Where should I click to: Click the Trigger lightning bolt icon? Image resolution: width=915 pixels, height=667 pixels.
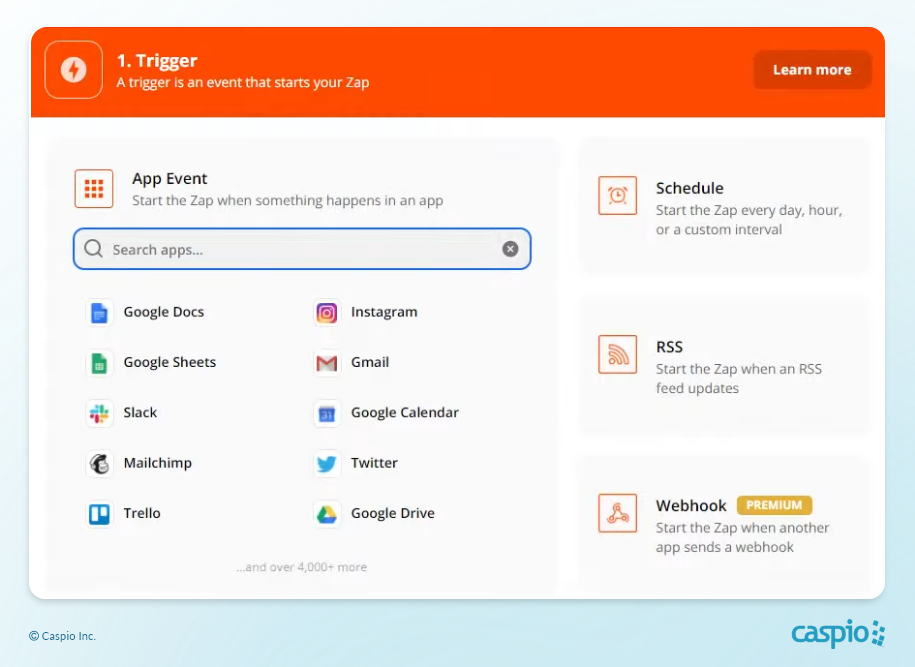tap(74, 70)
